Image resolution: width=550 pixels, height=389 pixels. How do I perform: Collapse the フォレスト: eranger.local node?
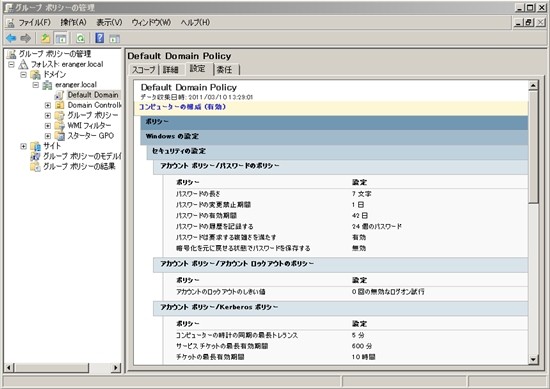click(12, 65)
